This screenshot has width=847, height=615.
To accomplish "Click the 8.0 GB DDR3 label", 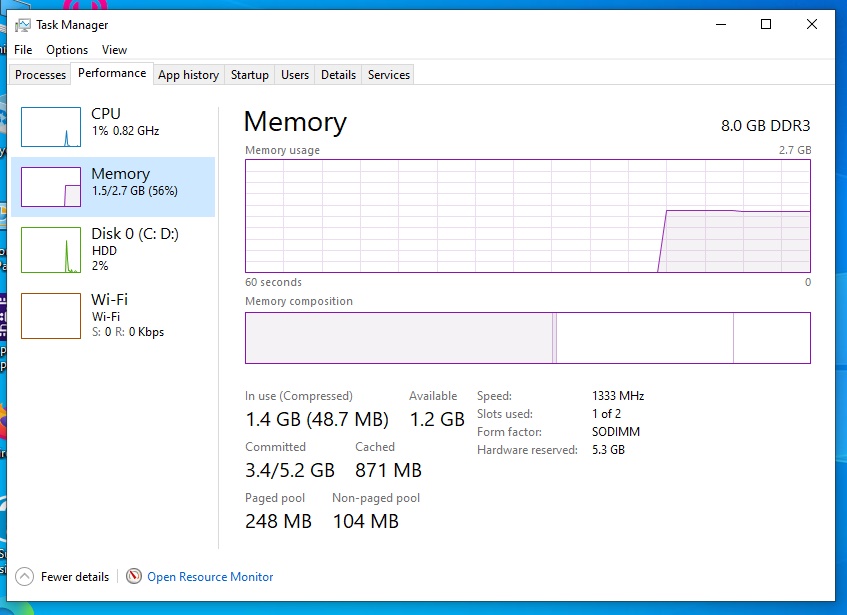I will point(765,126).
